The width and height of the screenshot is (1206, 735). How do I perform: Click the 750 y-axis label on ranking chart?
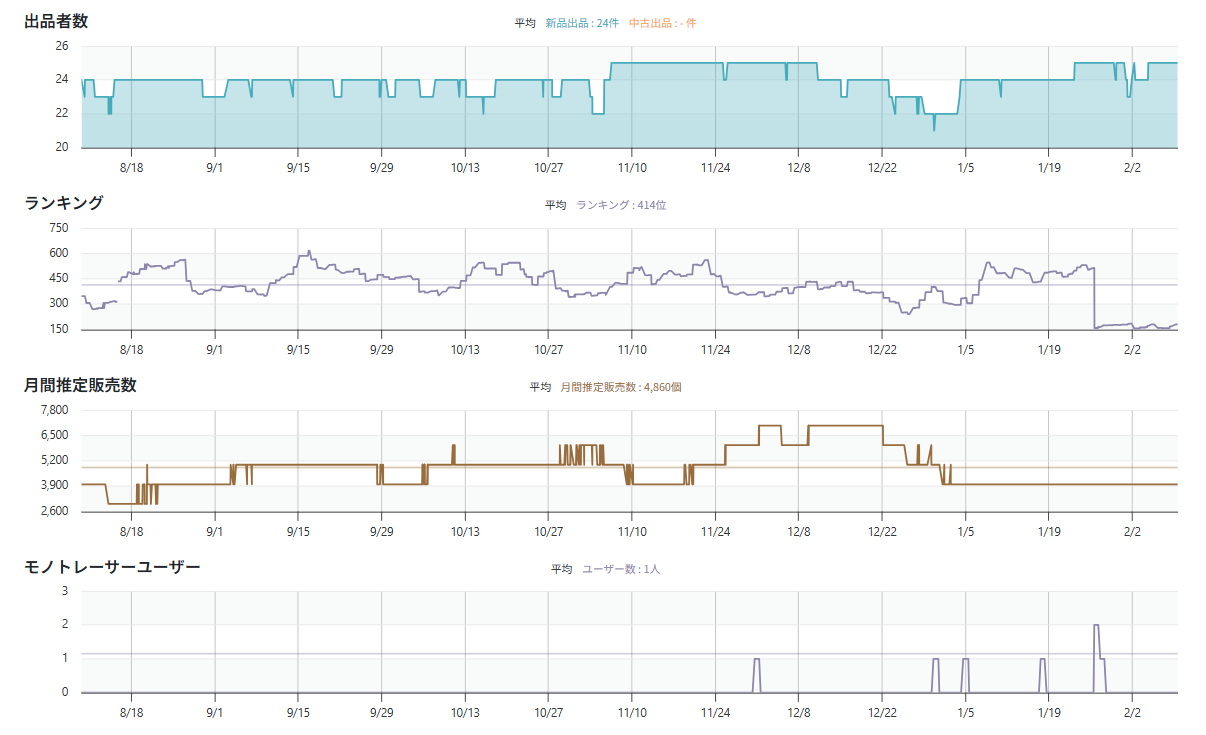pos(58,228)
